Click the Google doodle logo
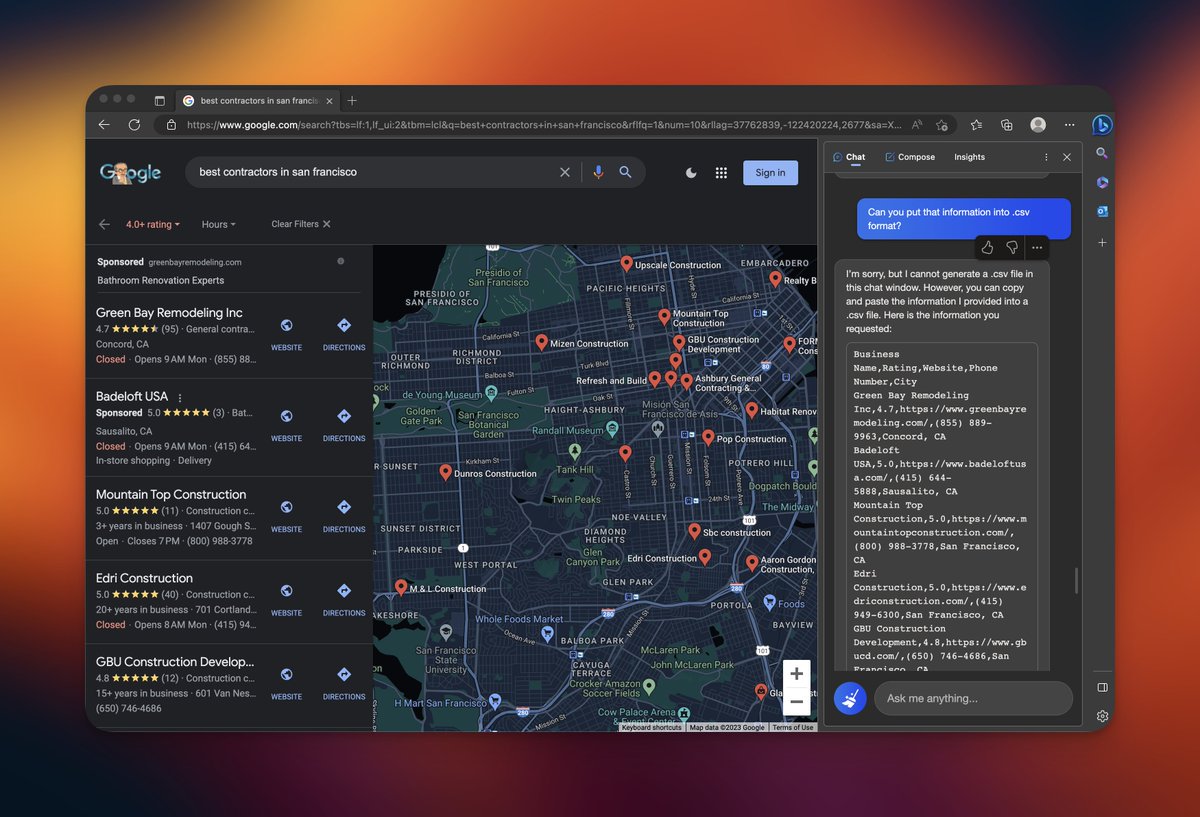This screenshot has width=1200, height=817. pyautogui.click(x=130, y=172)
